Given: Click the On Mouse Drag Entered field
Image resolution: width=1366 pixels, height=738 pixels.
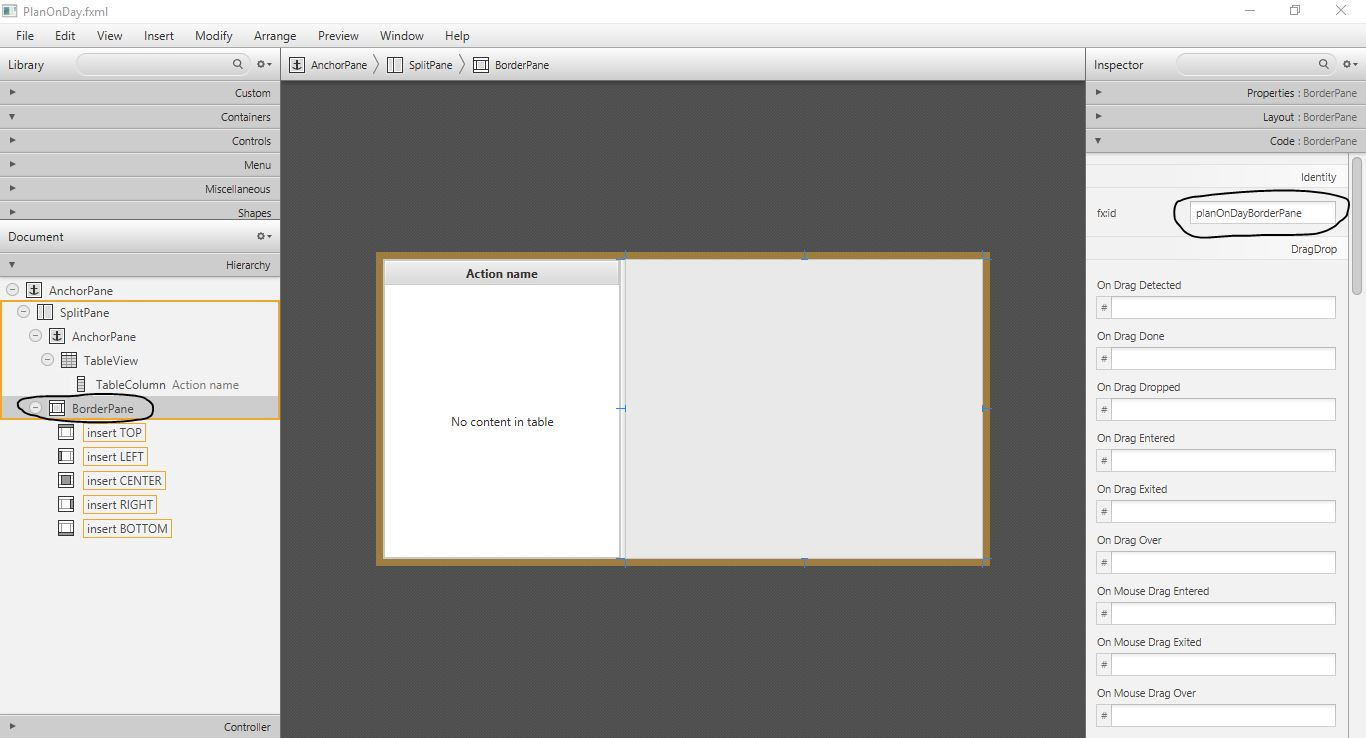Looking at the screenshot, I should tap(1223, 614).
